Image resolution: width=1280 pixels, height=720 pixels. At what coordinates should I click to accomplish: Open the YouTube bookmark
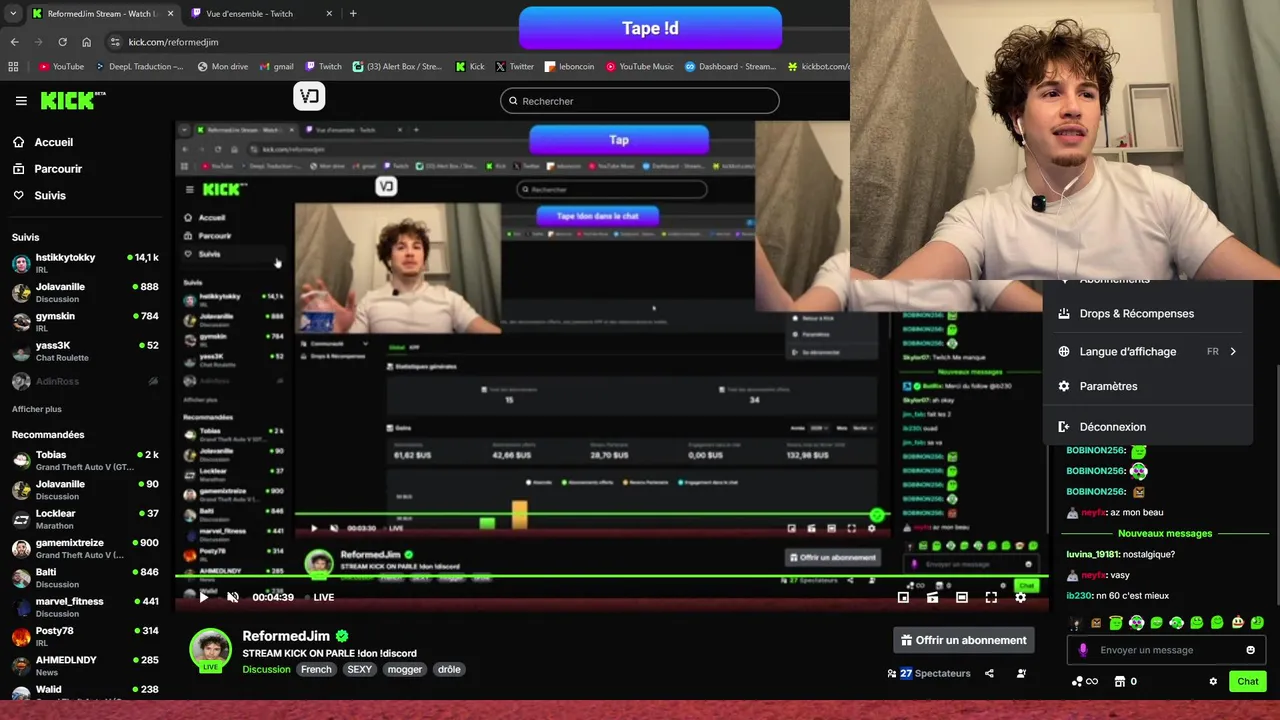tap(61, 67)
